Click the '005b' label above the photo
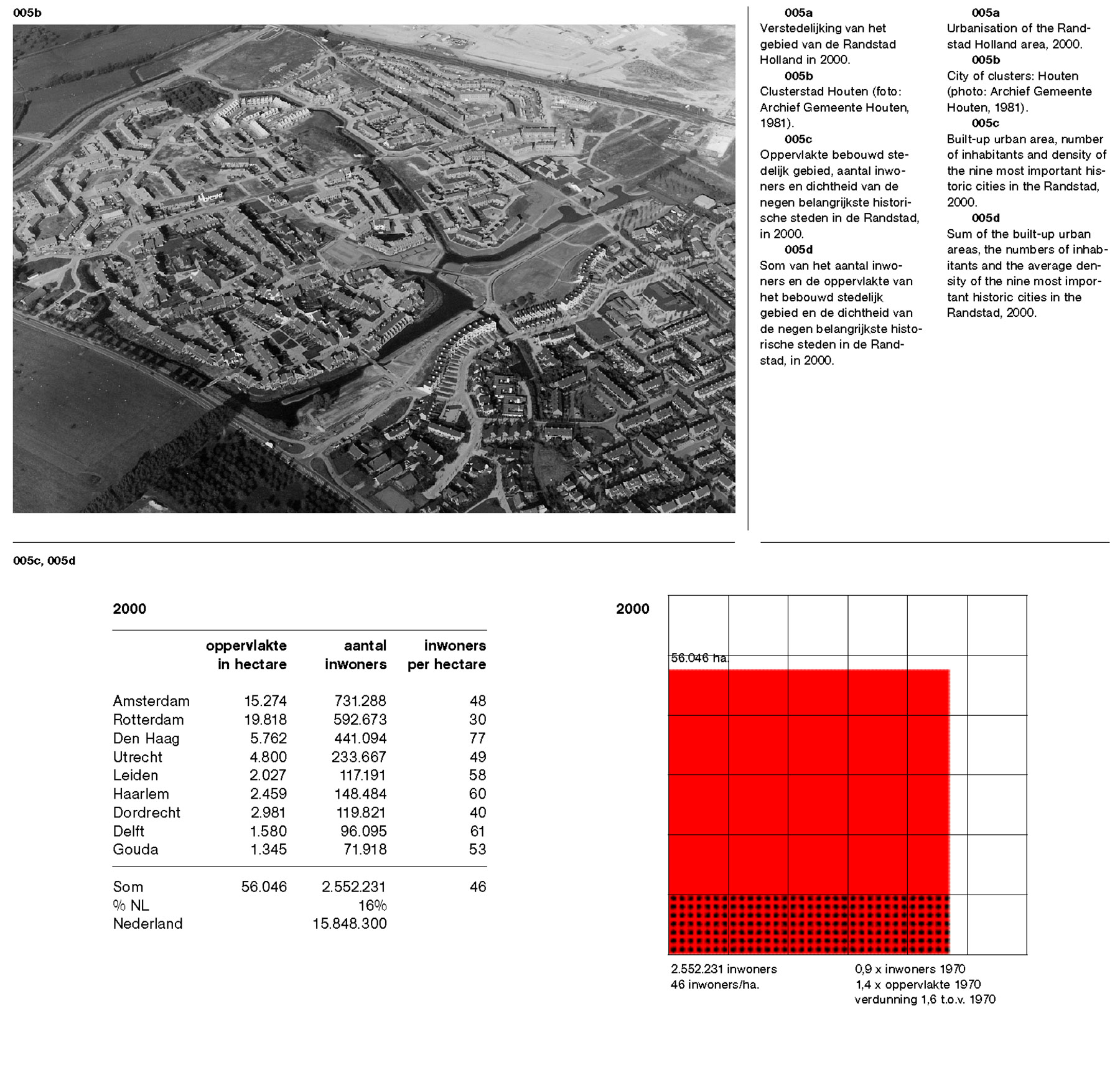 27,13
